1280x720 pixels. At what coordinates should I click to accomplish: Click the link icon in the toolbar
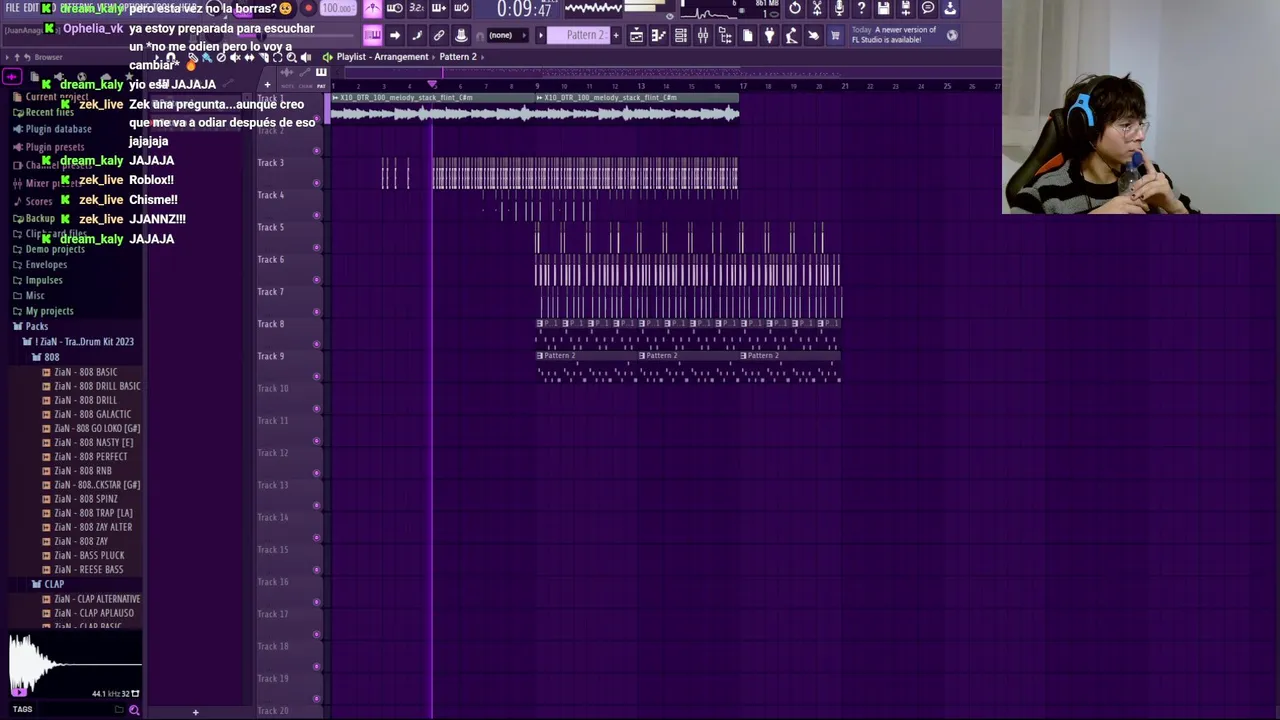(x=439, y=36)
